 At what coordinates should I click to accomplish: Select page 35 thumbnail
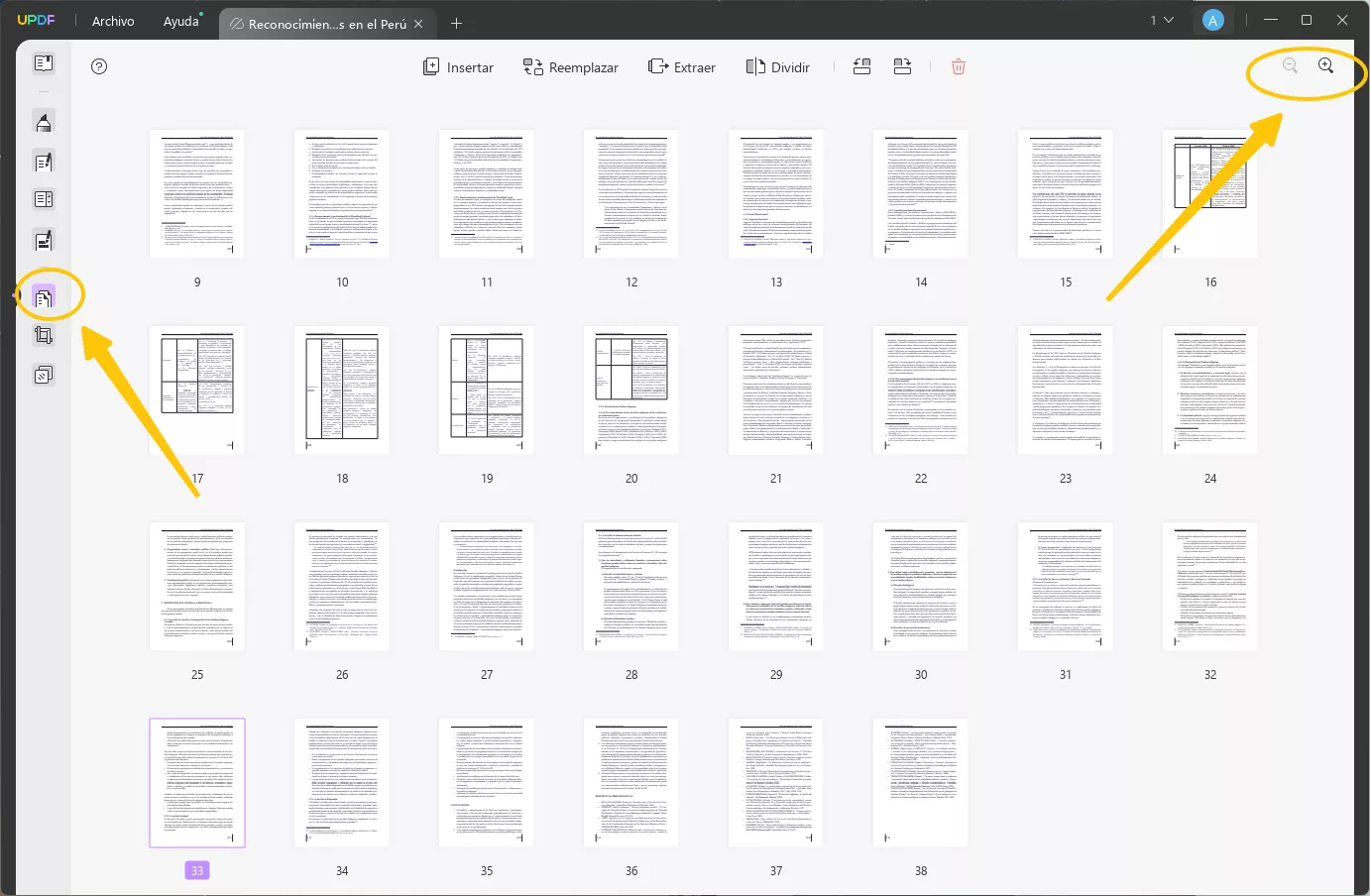(x=487, y=783)
